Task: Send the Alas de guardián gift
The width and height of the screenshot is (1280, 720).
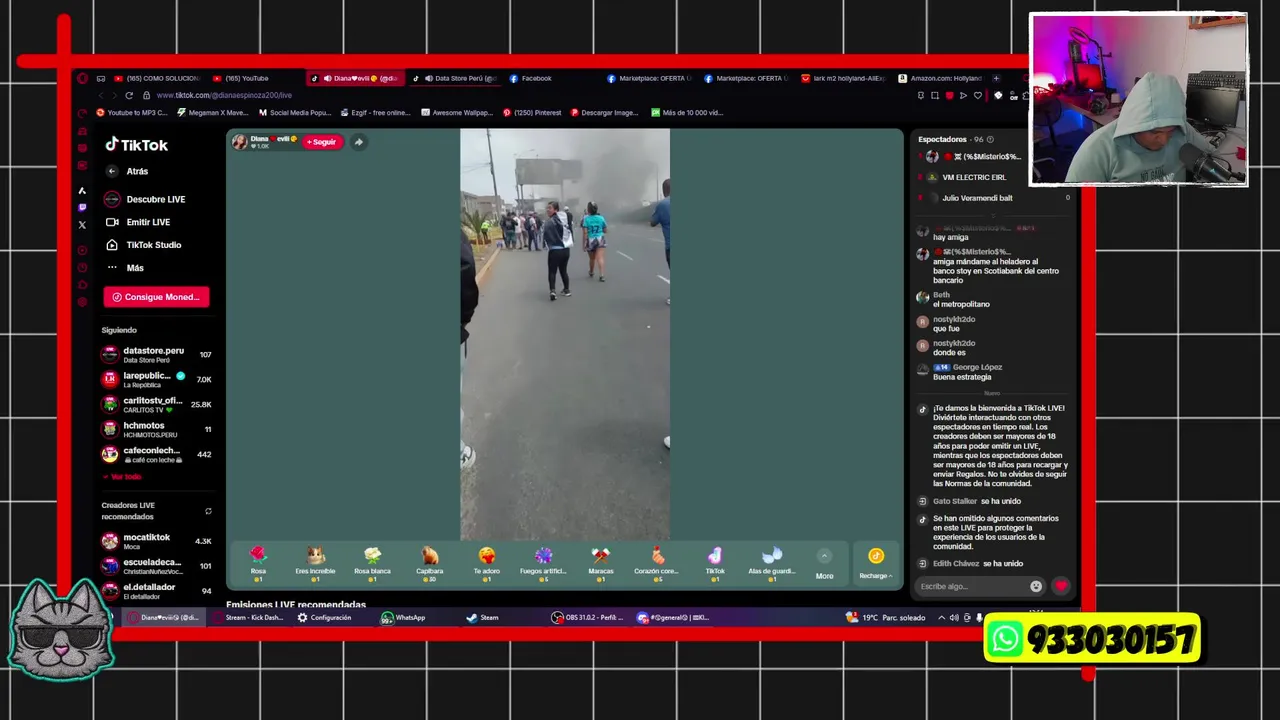Action: (x=771, y=564)
